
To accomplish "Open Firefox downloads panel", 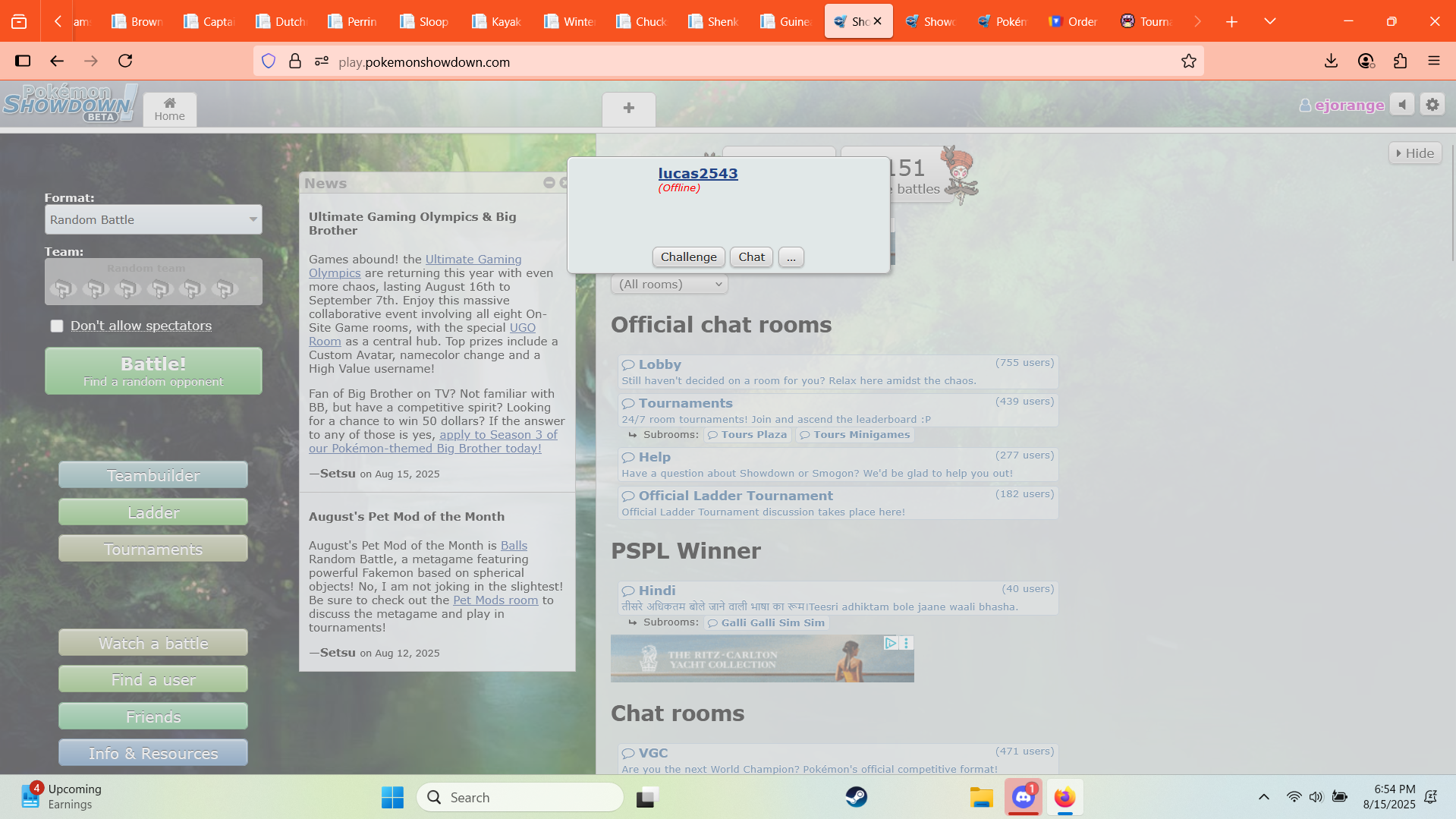I will click(x=1332, y=61).
